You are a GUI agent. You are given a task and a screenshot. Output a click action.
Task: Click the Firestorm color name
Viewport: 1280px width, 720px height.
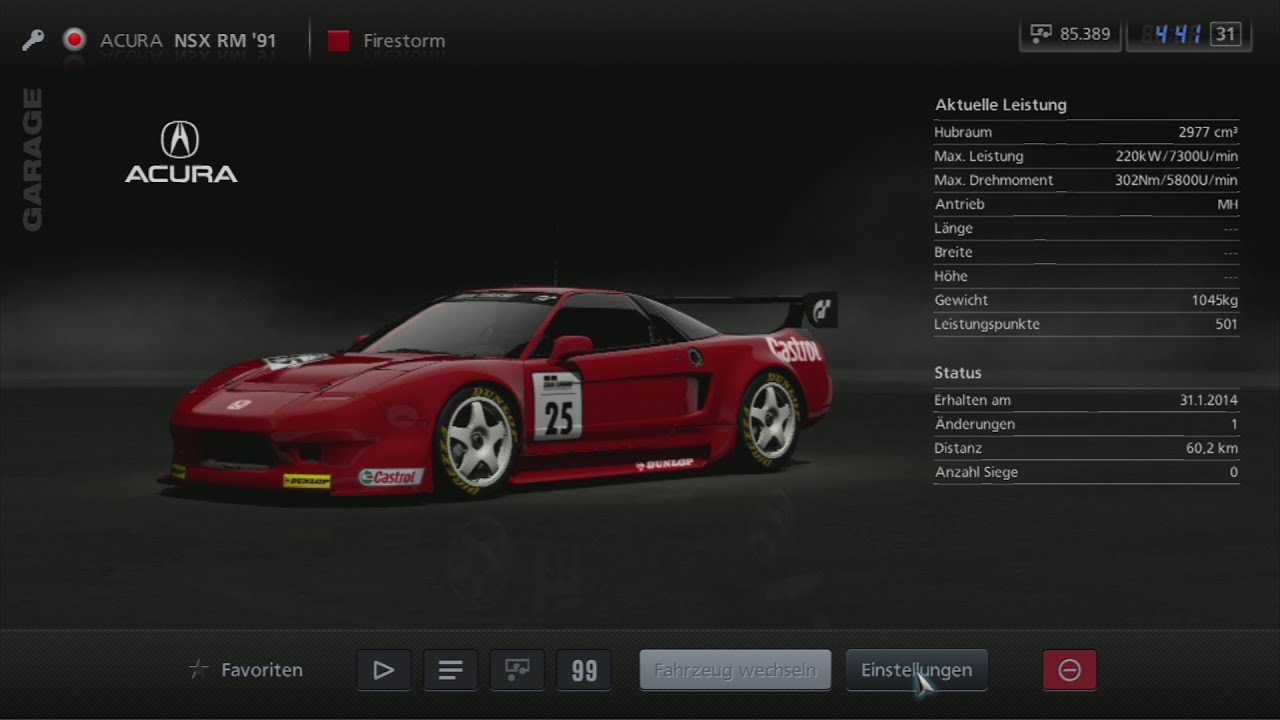(x=404, y=41)
